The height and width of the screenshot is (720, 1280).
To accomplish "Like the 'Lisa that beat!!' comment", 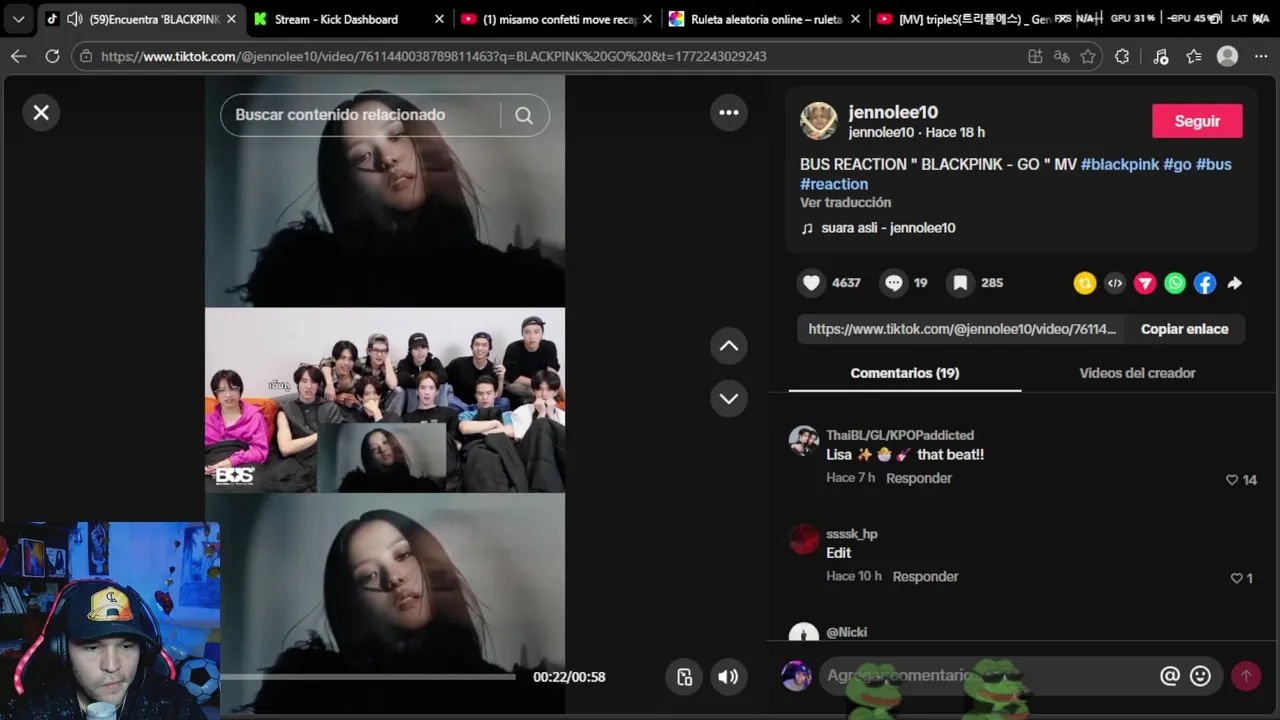I will point(1232,480).
